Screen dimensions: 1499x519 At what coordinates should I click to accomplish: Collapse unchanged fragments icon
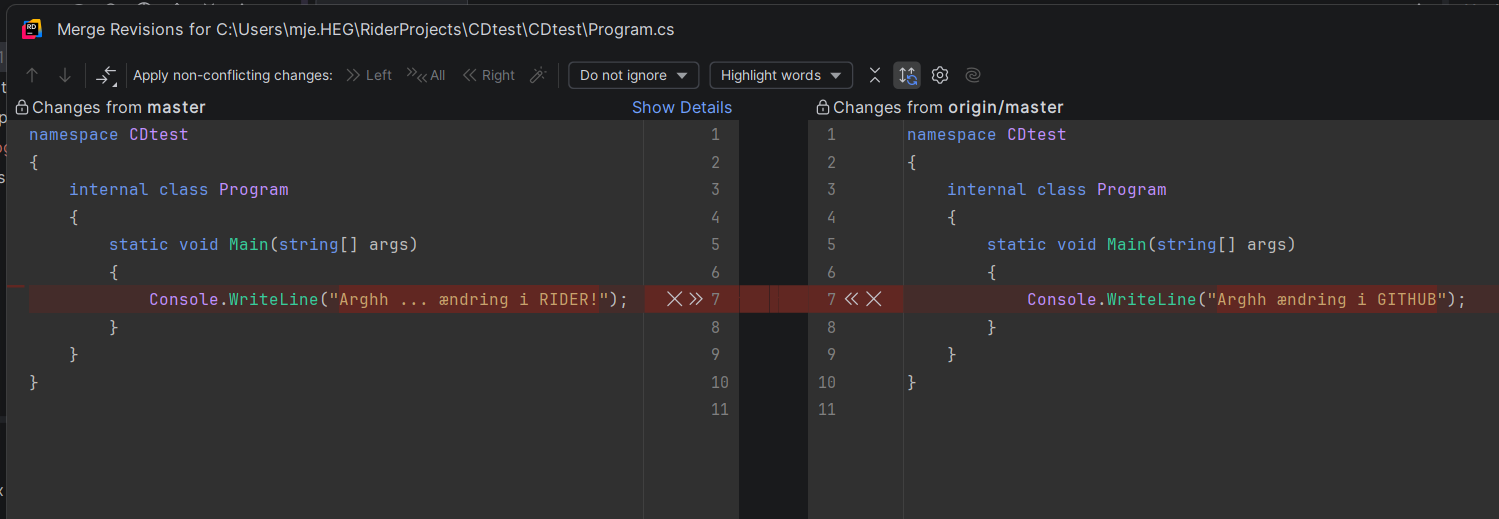point(875,75)
